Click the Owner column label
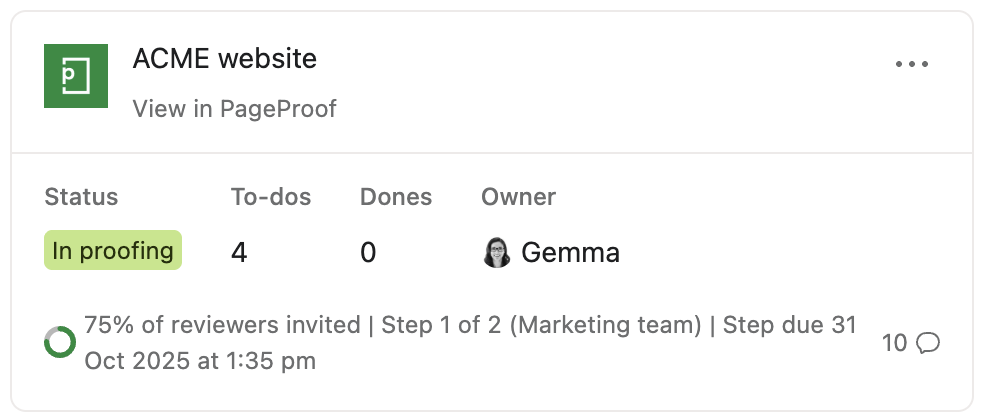The width and height of the screenshot is (986, 420). [x=519, y=197]
